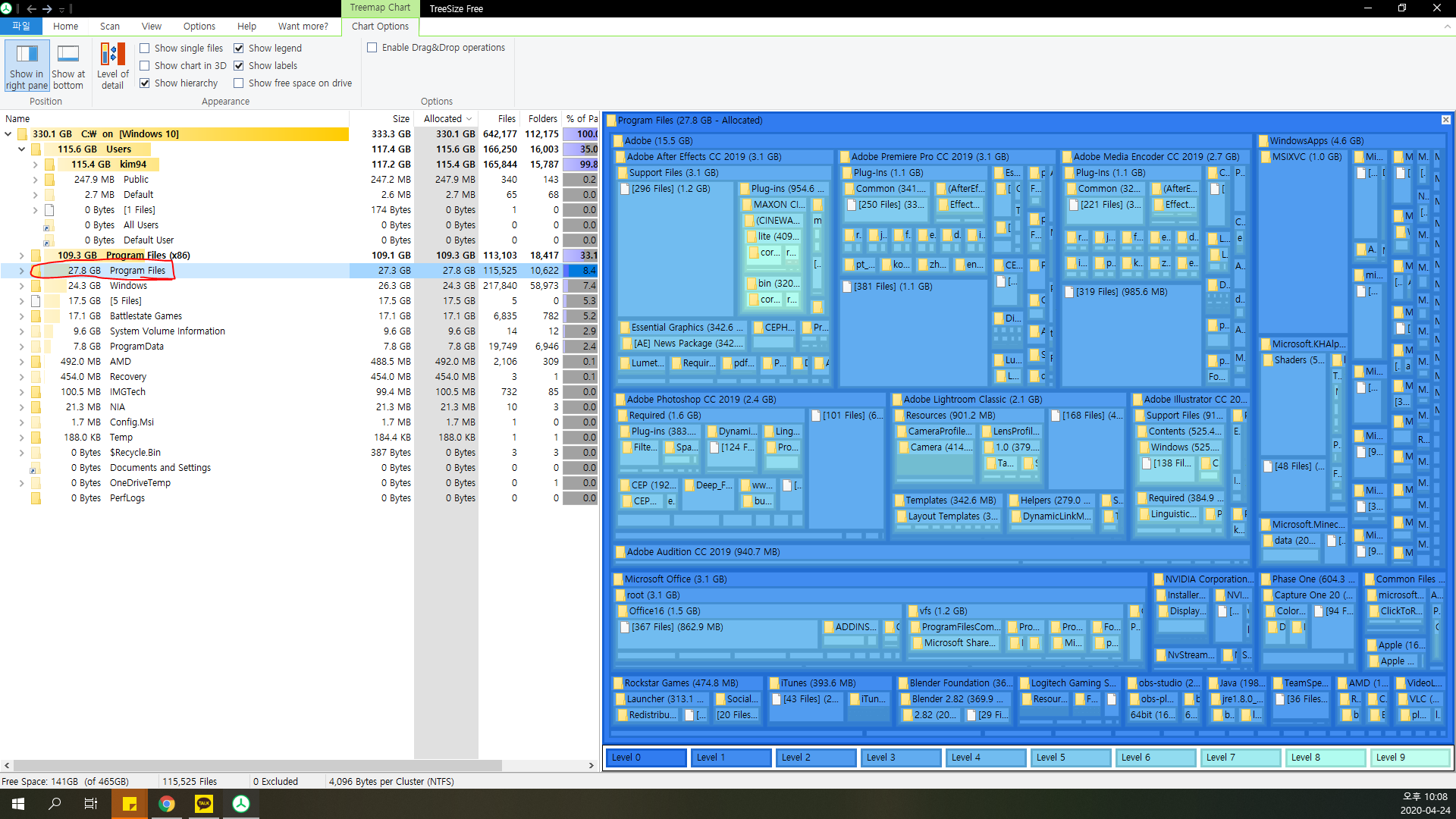Open Windows search magnifier icon
This screenshot has height=819, width=1456.
(55, 804)
